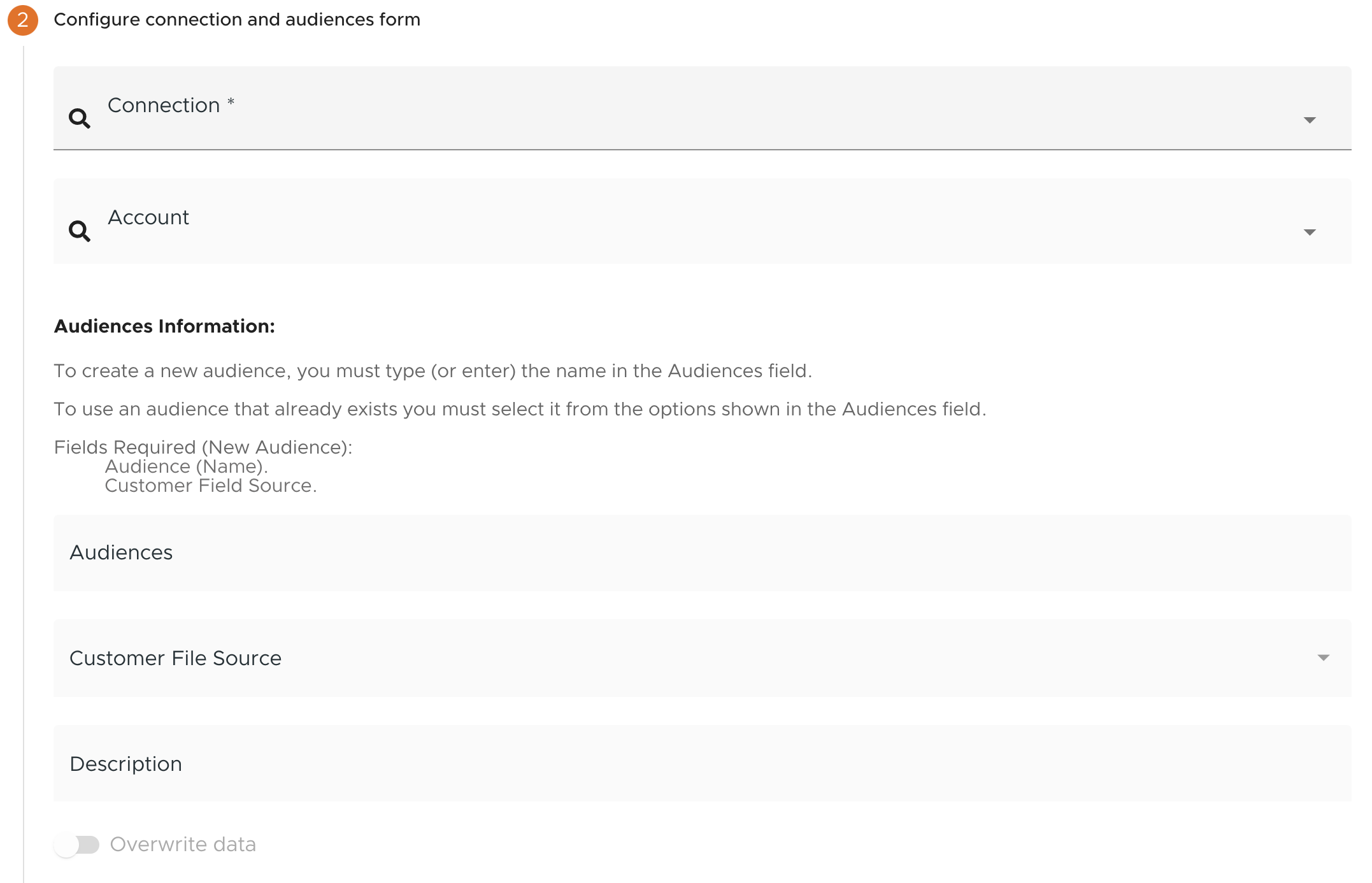Click the Account field search icon
This screenshot has height=883, width=1372.
point(80,230)
